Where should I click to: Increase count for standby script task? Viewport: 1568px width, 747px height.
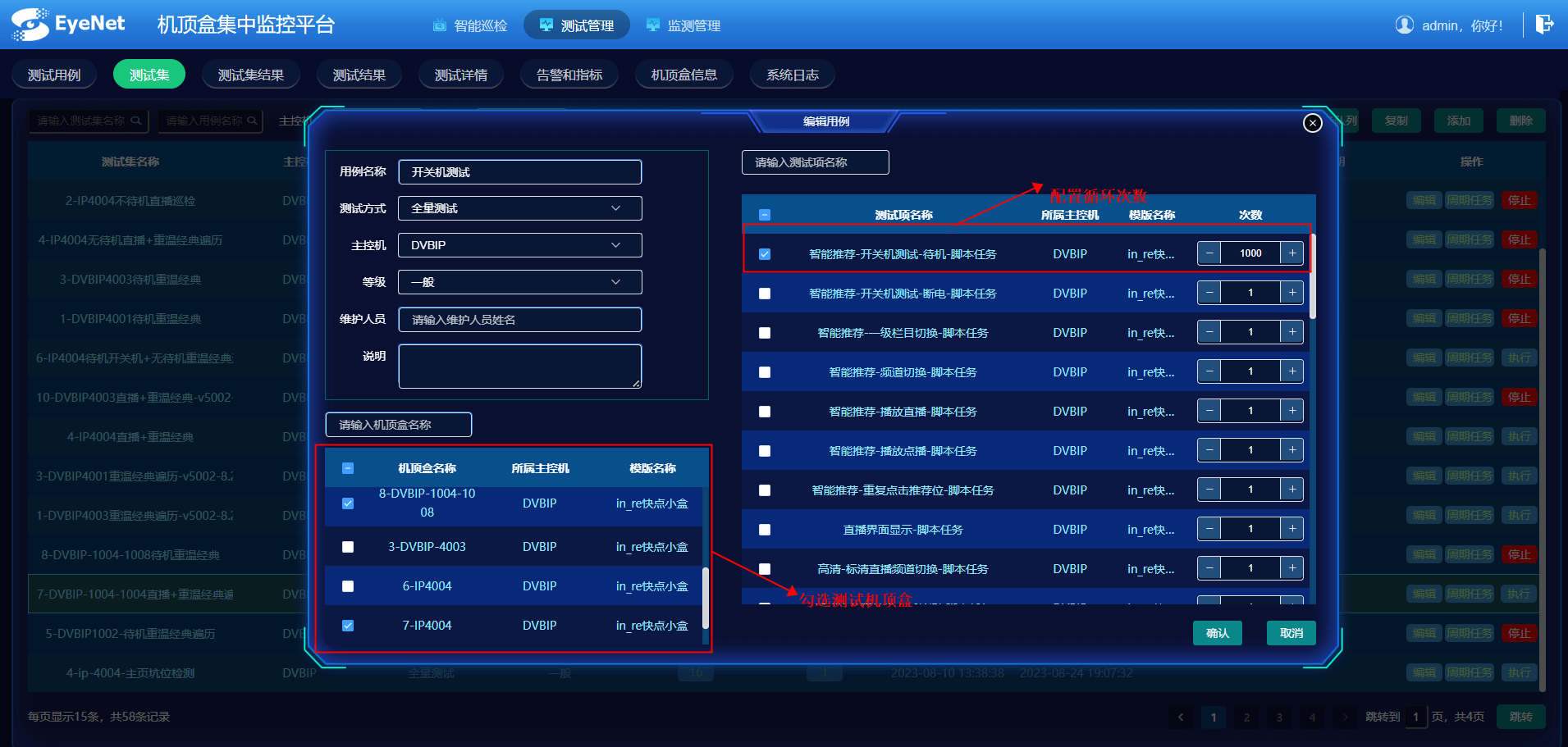click(1292, 253)
